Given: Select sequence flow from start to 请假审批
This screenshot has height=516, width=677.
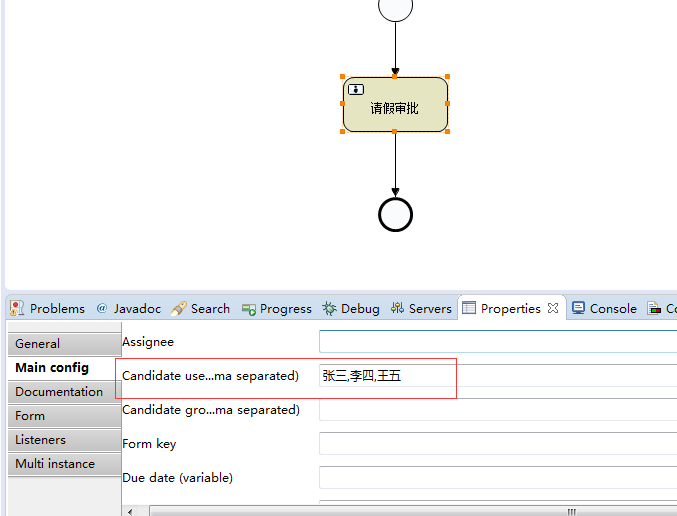Looking at the screenshot, I should (395, 47).
